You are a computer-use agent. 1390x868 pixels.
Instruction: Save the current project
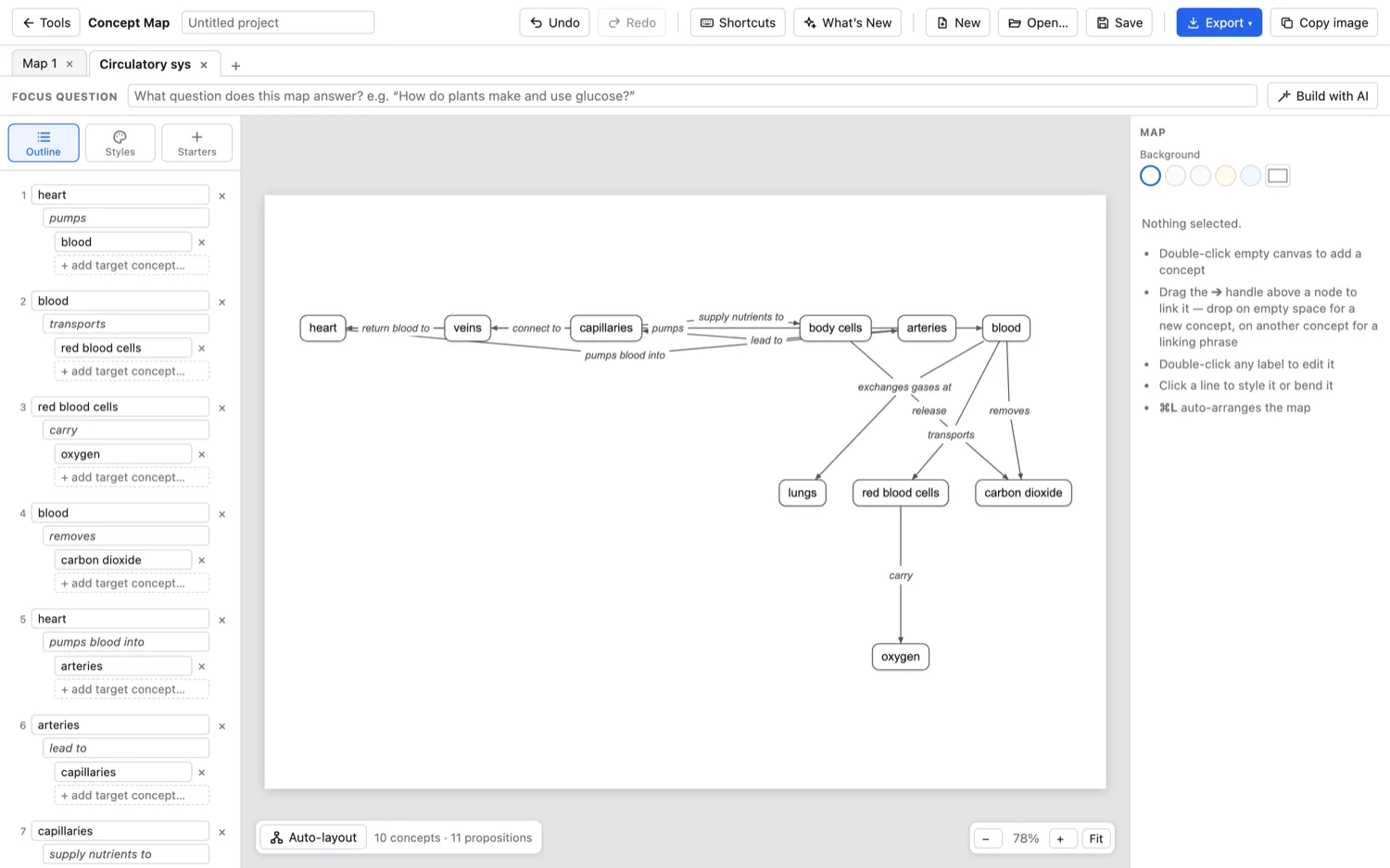1118,22
